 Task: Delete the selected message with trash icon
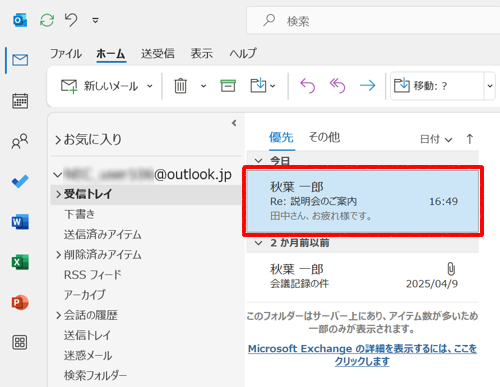180,86
